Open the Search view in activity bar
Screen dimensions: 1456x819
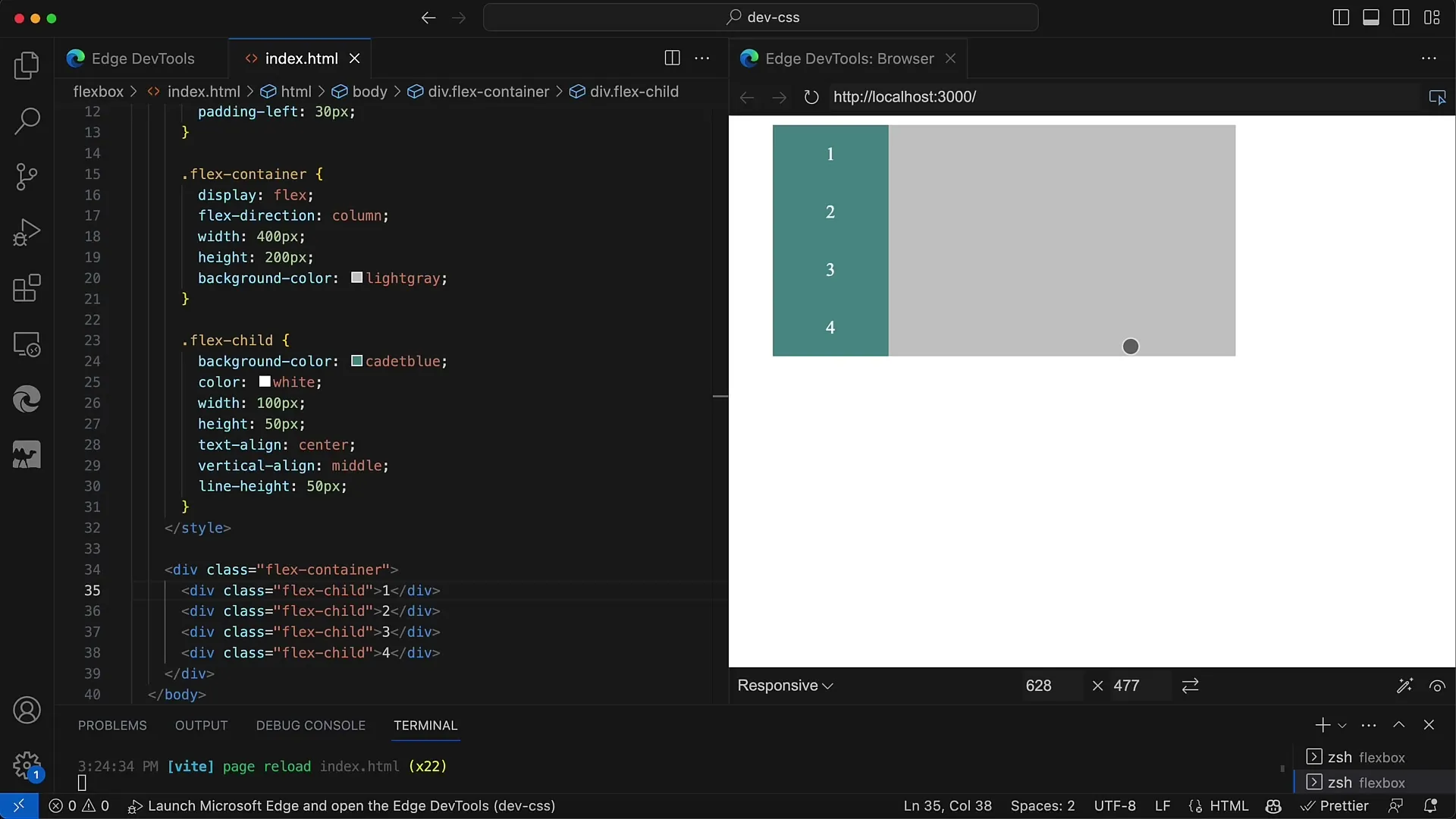point(27,121)
